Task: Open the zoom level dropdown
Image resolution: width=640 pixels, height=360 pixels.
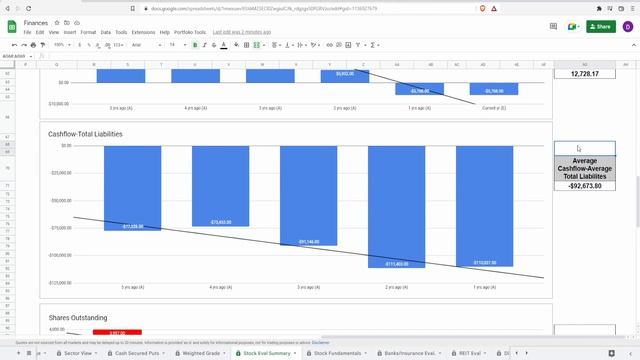Action: tap(62, 45)
